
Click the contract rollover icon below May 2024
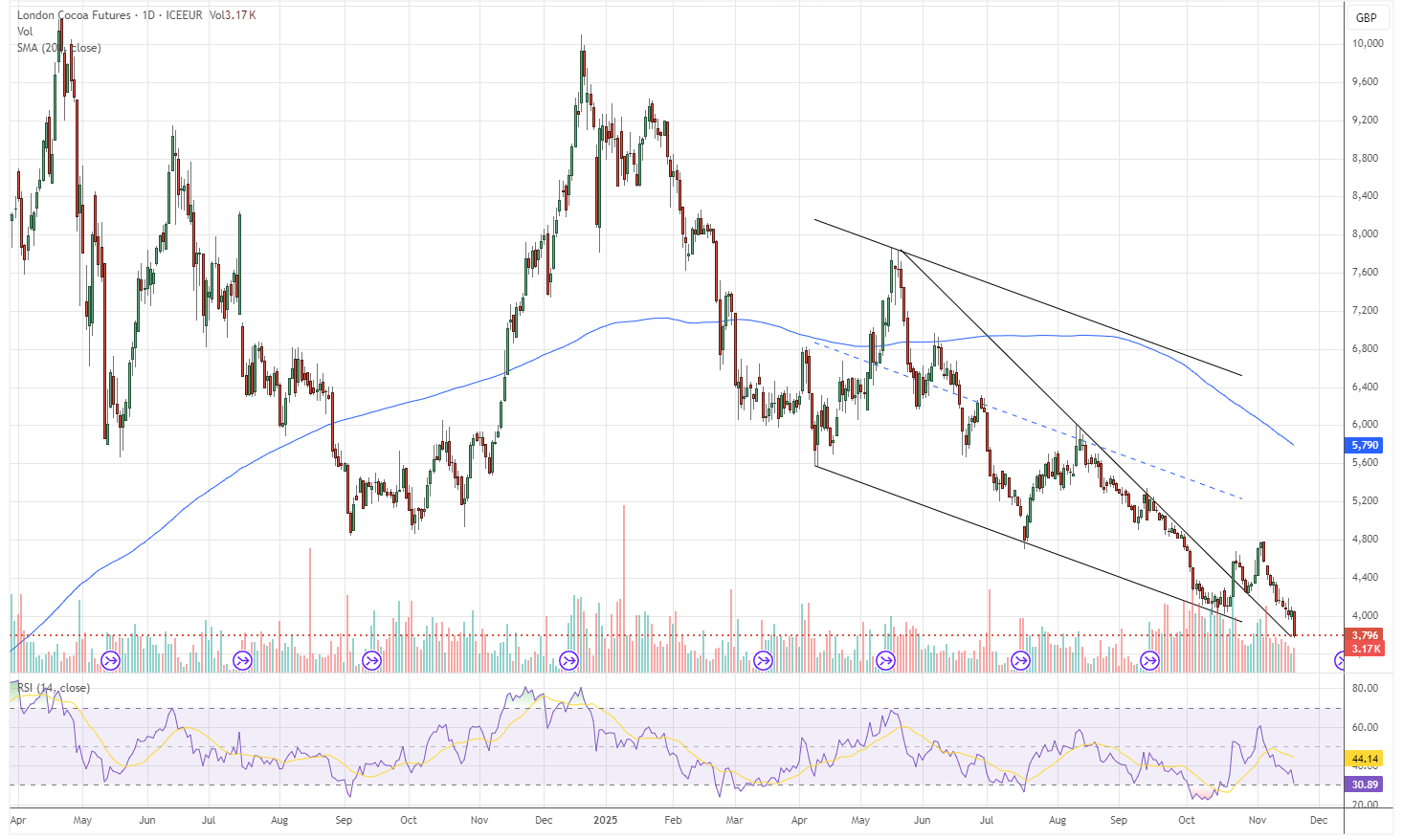(108, 659)
